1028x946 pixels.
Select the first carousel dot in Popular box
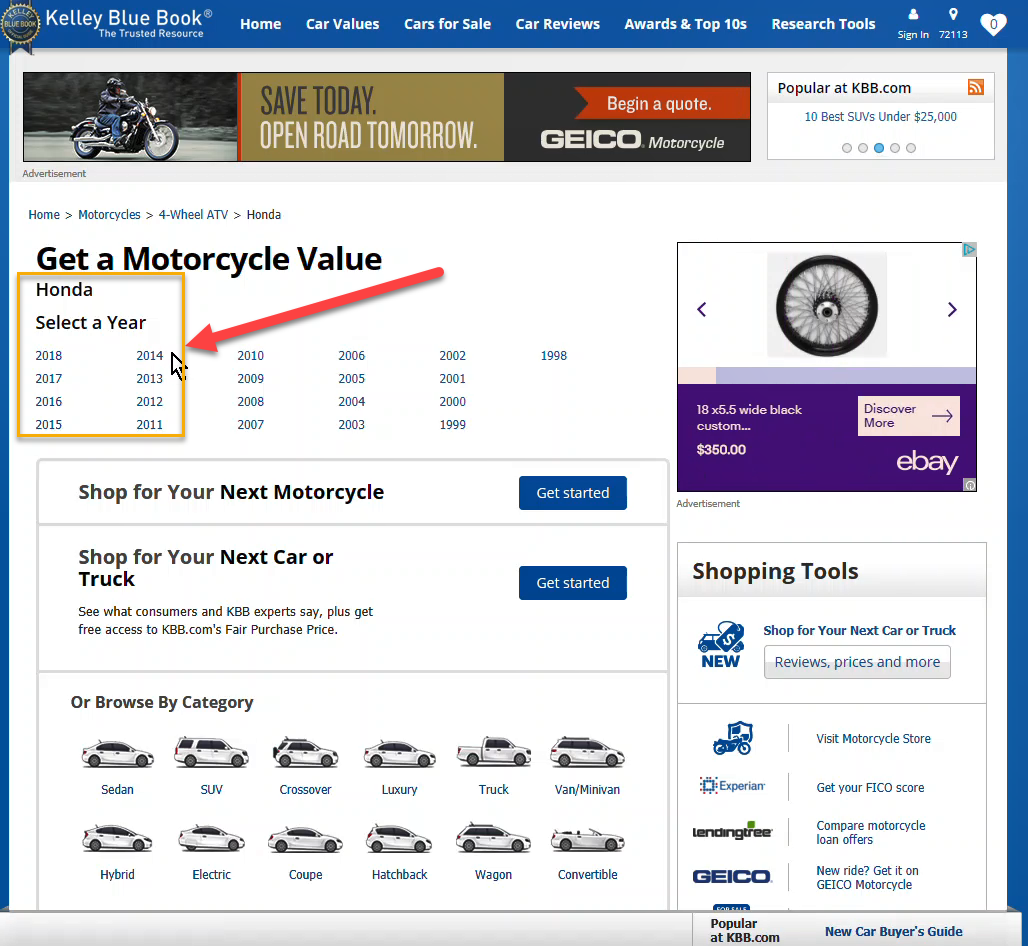tap(847, 148)
